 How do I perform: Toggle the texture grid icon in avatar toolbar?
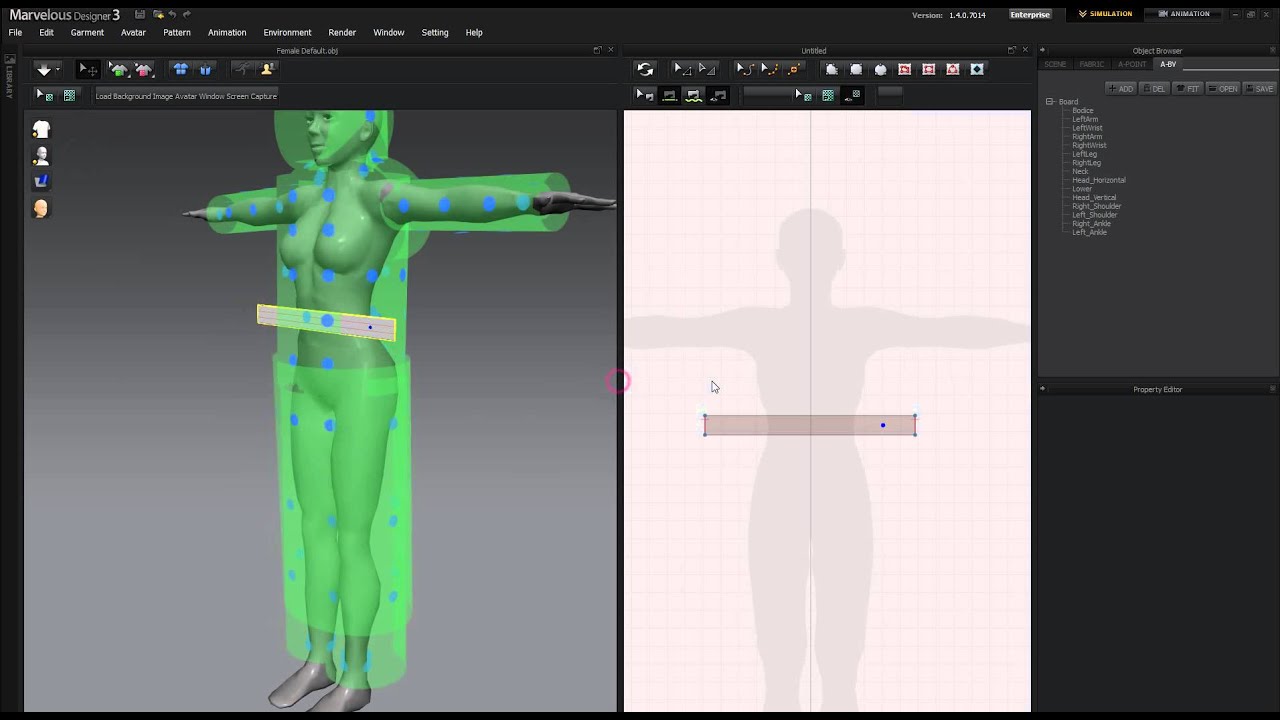pyautogui.click(x=69, y=95)
